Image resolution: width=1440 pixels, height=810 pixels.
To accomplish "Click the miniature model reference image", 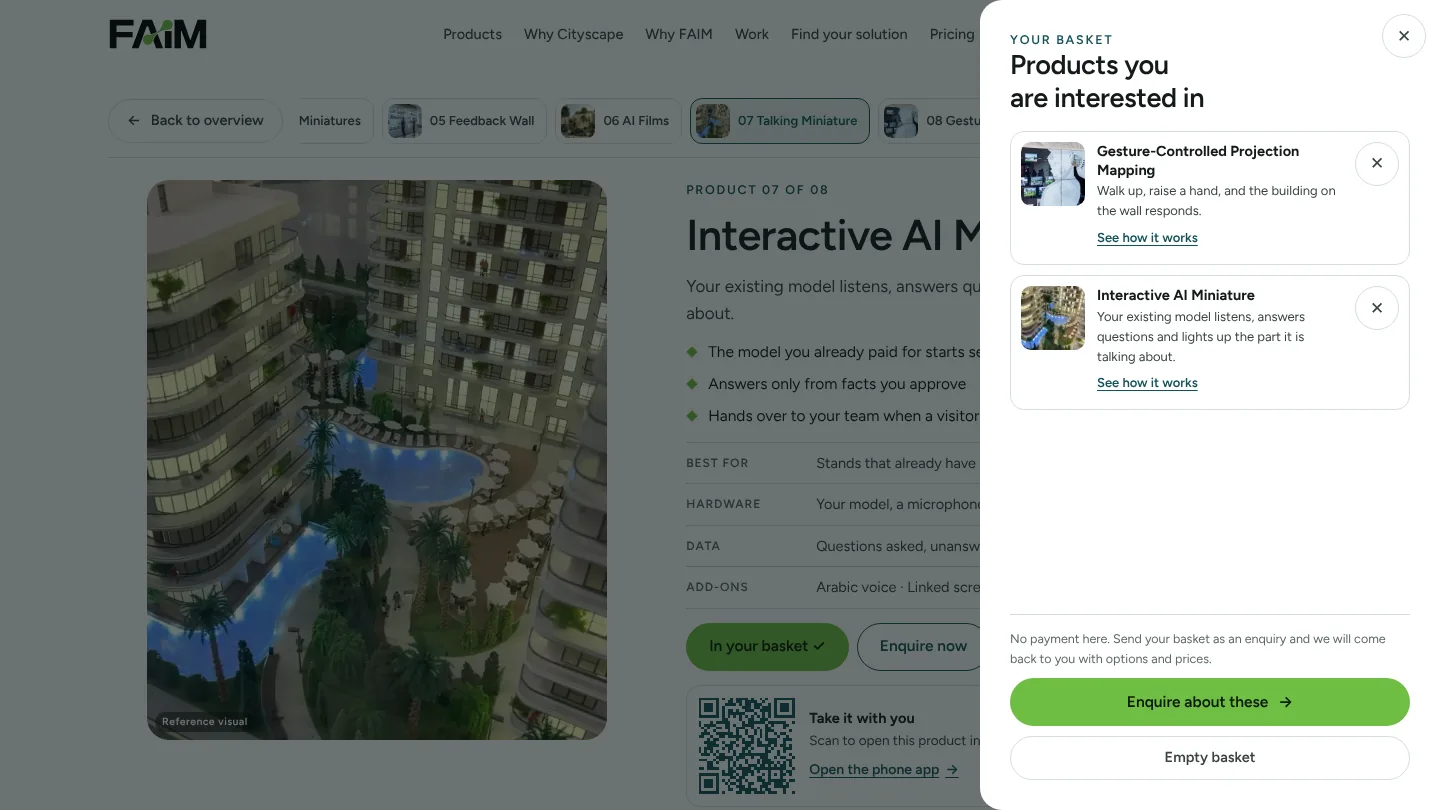I will (377, 460).
